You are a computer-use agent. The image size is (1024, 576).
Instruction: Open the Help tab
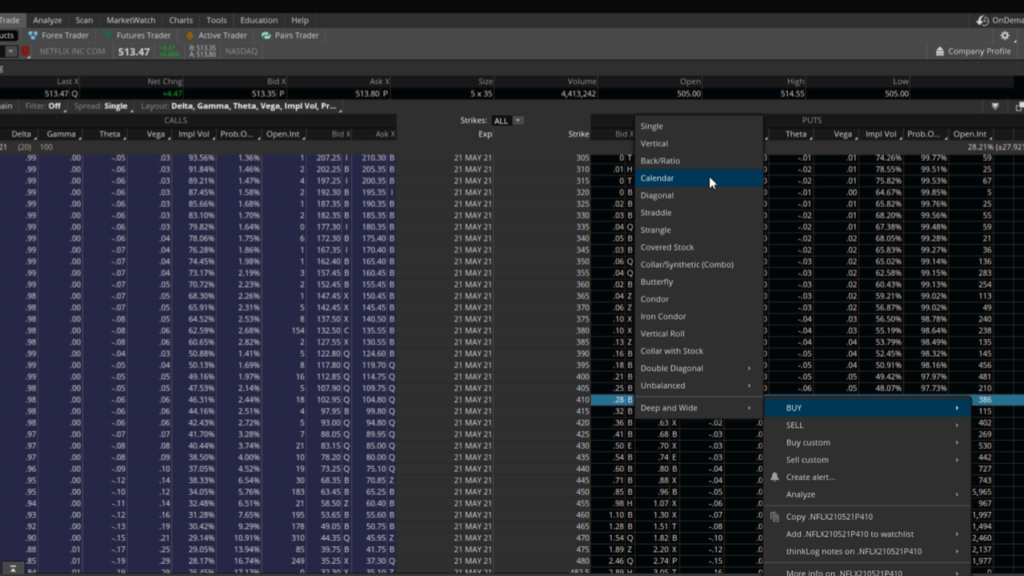coord(300,20)
